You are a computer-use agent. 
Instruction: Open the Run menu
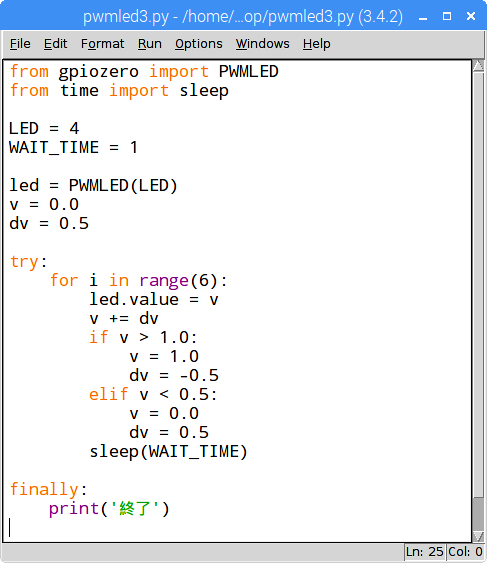point(150,44)
